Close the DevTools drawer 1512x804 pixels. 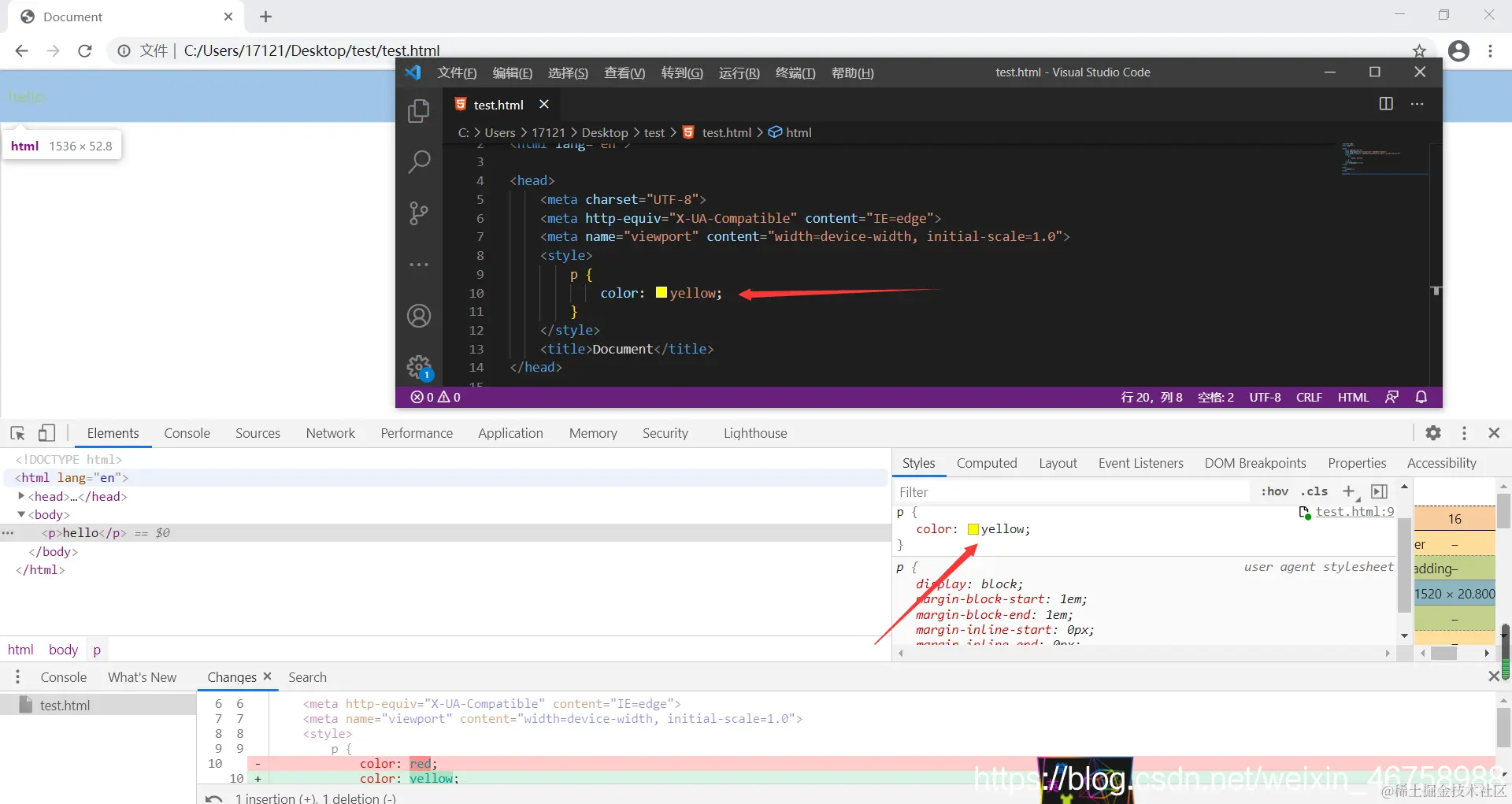(x=1493, y=676)
